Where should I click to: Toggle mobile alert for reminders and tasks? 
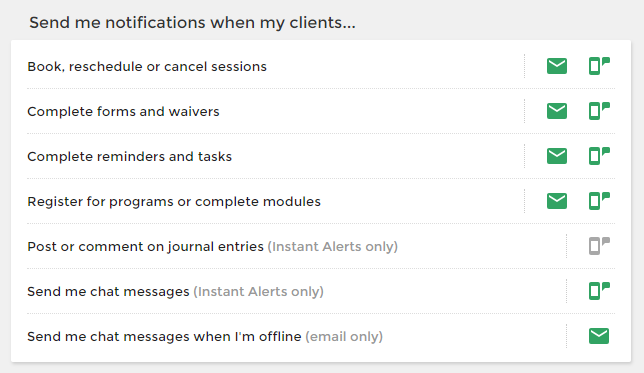(x=599, y=156)
